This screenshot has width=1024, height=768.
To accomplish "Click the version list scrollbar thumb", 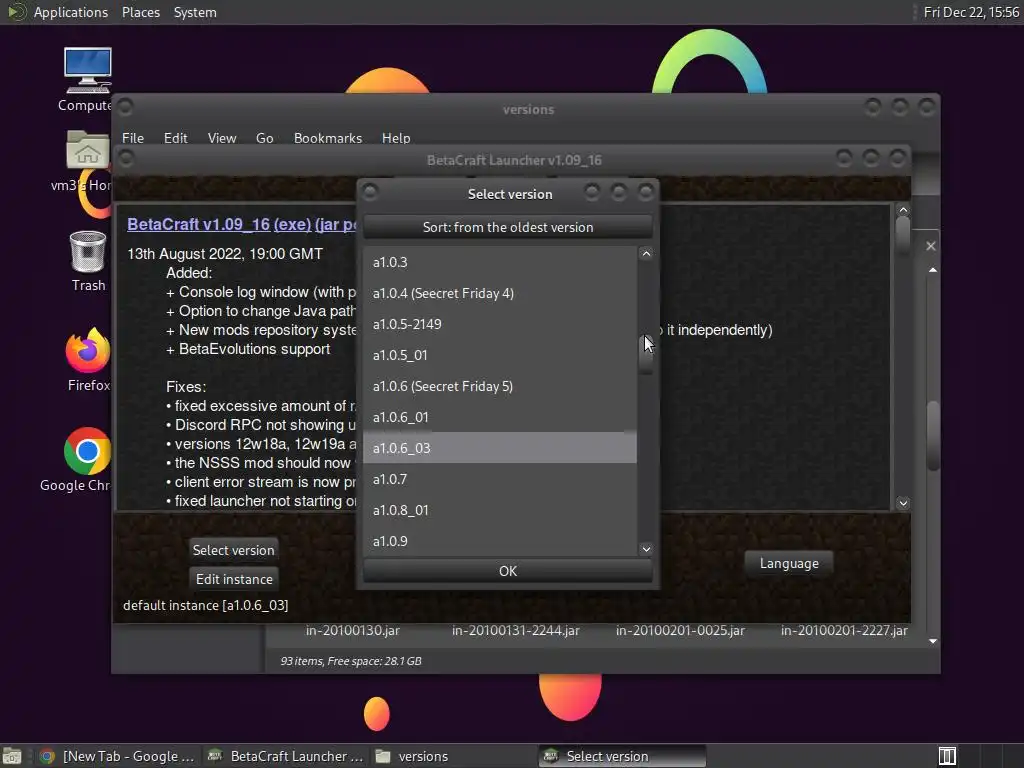I will pyautogui.click(x=646, y=355).
